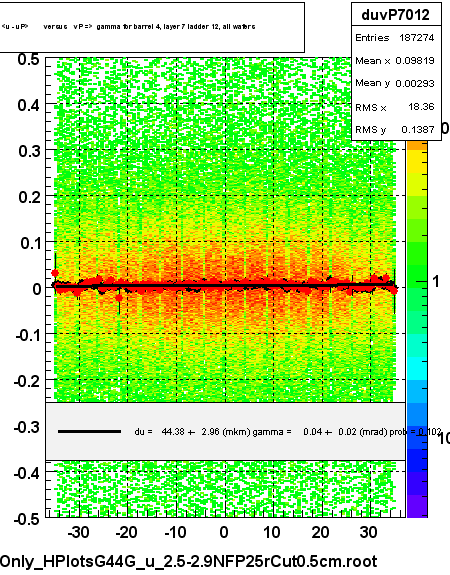Viewport: 450px width, 575px height.
Task: Click the x-axis label 30
Action: pos(368,532)
